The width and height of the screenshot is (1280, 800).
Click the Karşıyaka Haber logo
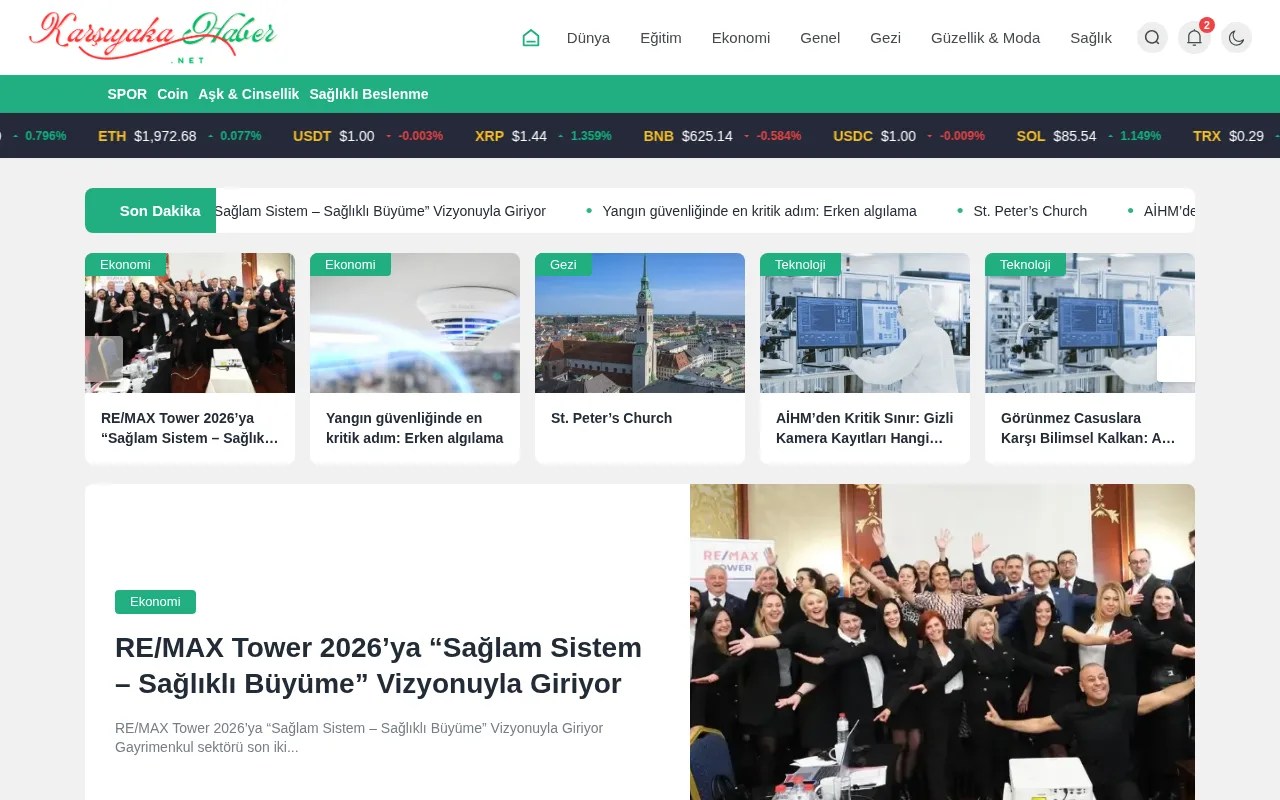152,37
